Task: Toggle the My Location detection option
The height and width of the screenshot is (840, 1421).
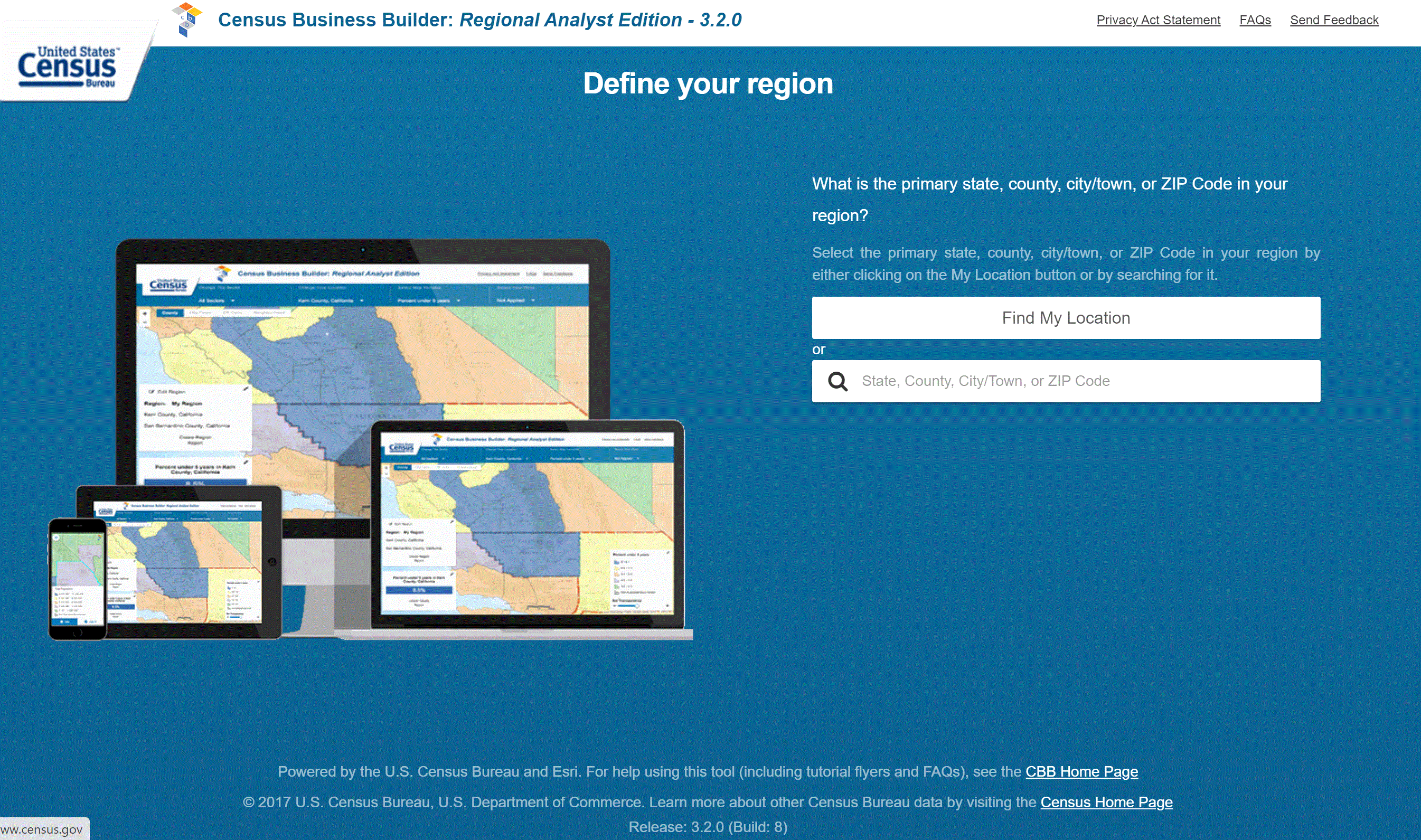Action: tap(1065, 317)
